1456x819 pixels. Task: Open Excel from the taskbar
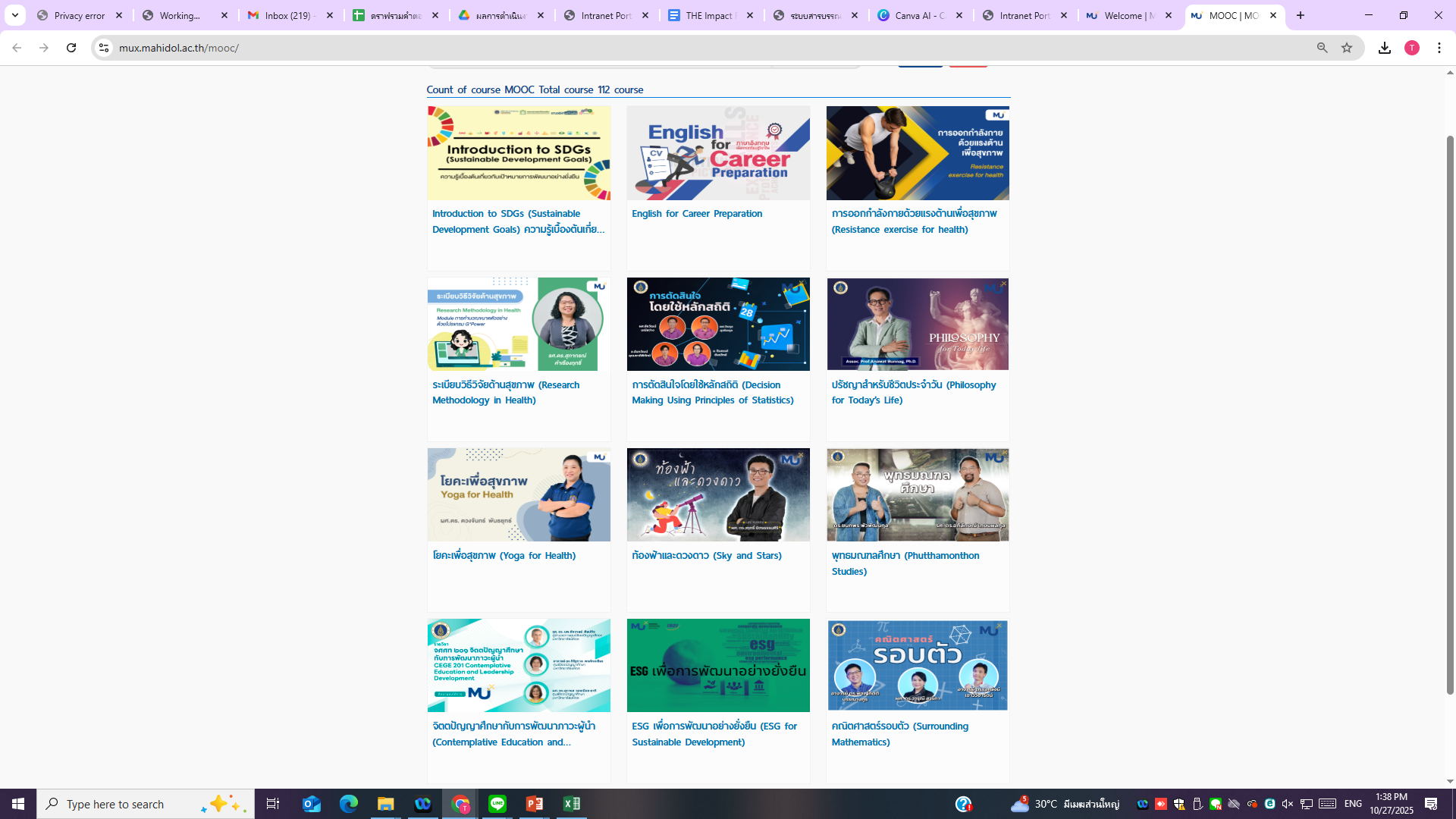[x=572, y=804]
